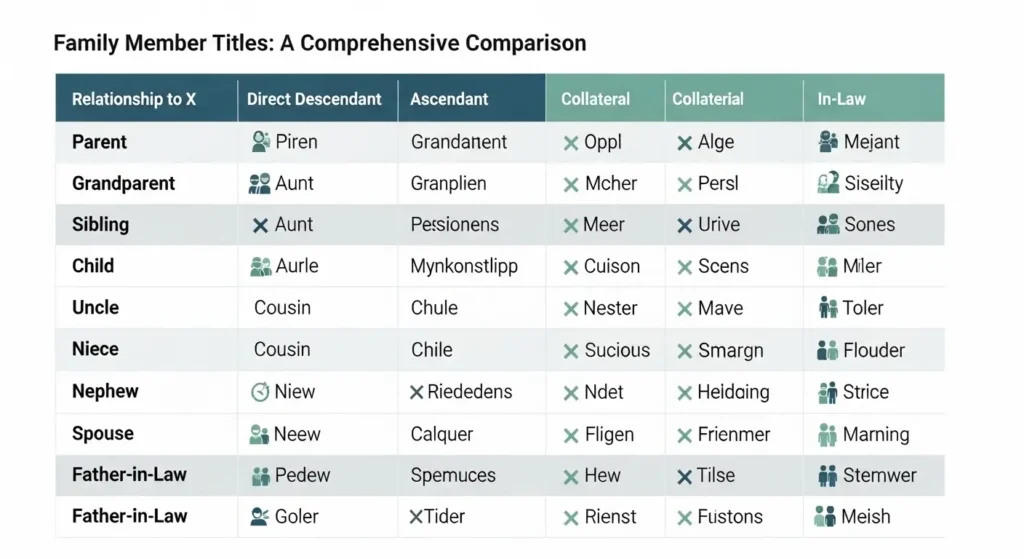The height and width of the screenshot is (559, 1024).
Task: Click the person icon beside Piren
Action: pyautogui.click(x=261, y=142)
